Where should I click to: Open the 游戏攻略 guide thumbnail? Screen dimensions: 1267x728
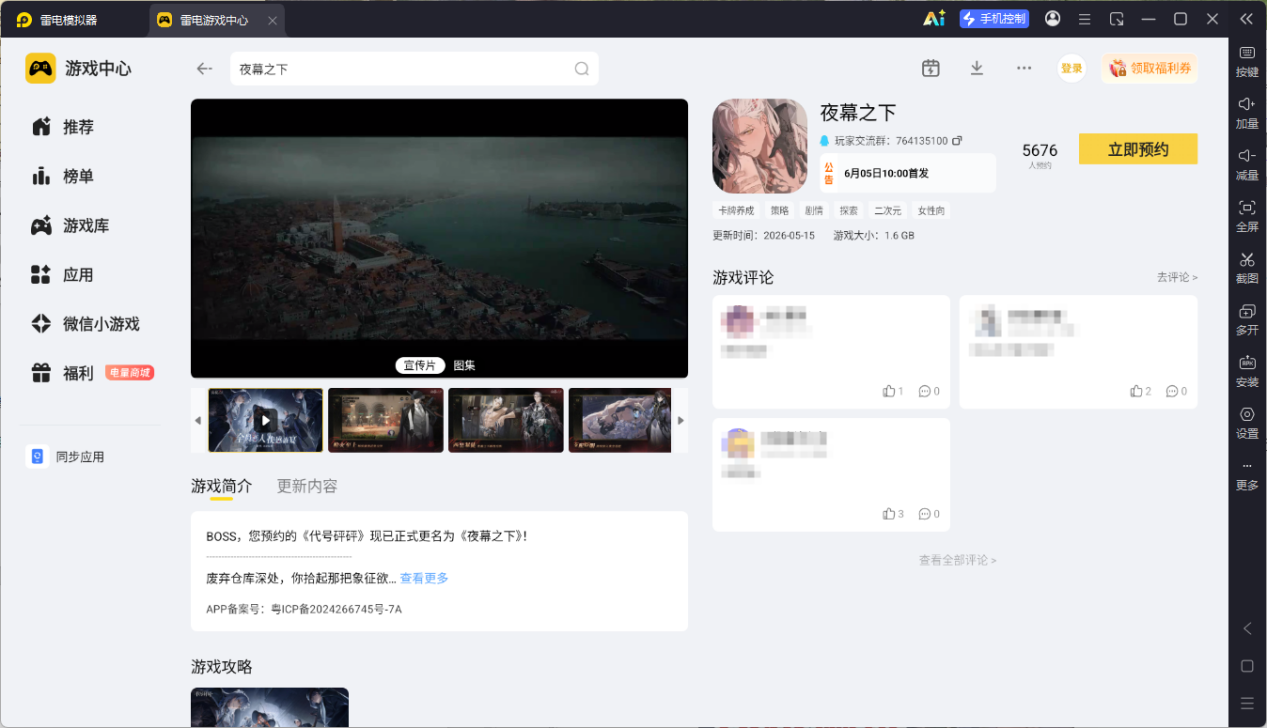[270, 707]
